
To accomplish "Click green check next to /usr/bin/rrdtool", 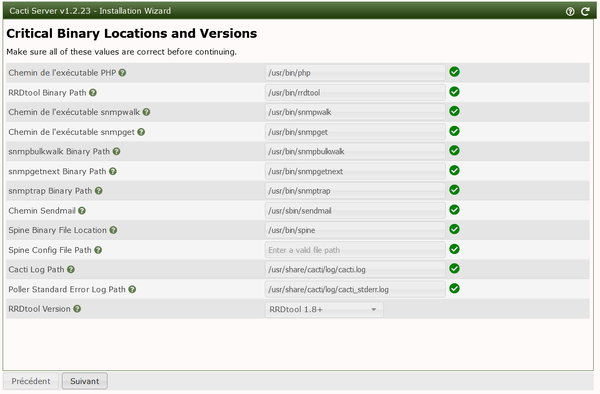I will pos(454,92).
